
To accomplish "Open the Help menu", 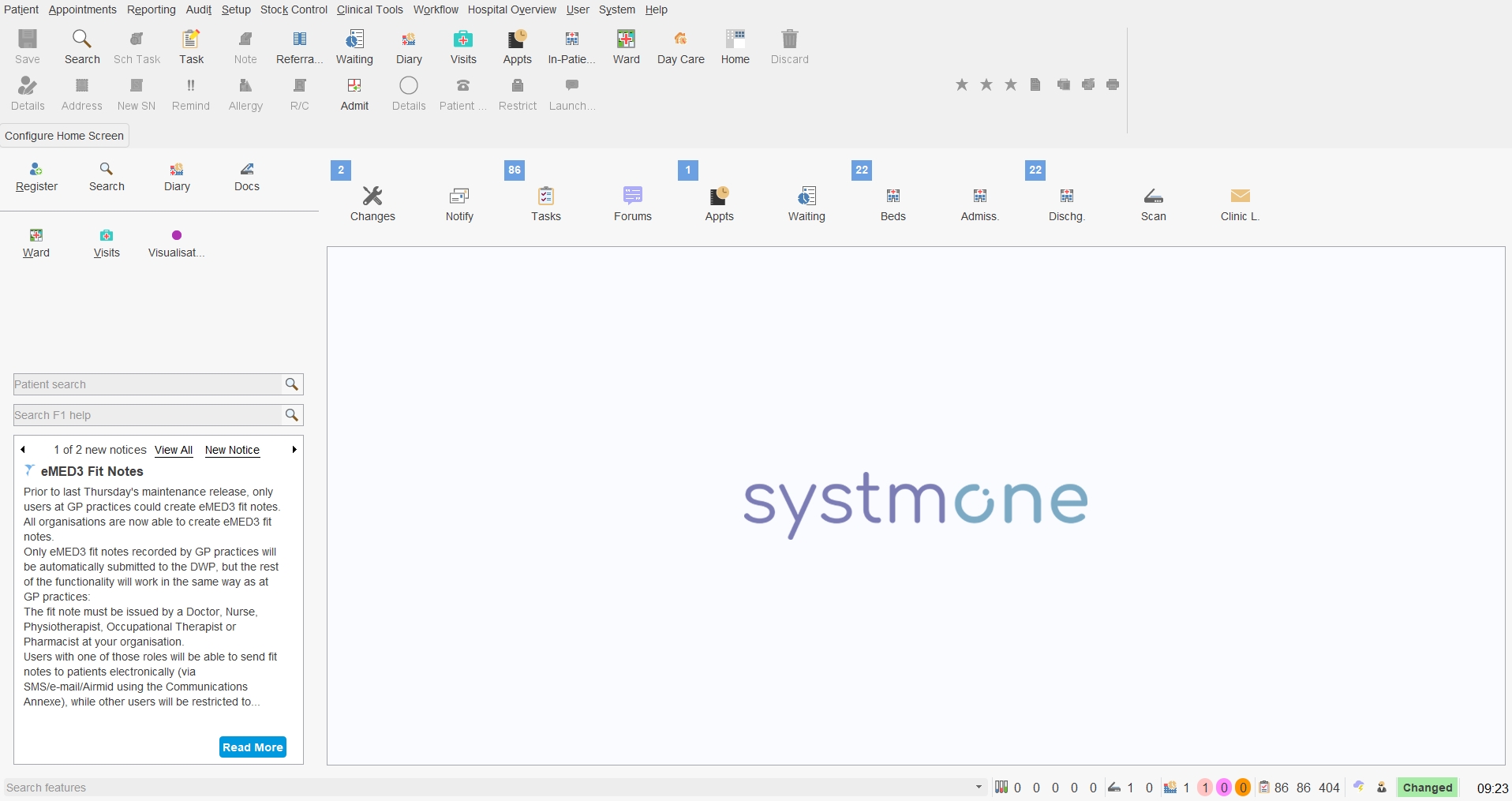I will [656, 9].
